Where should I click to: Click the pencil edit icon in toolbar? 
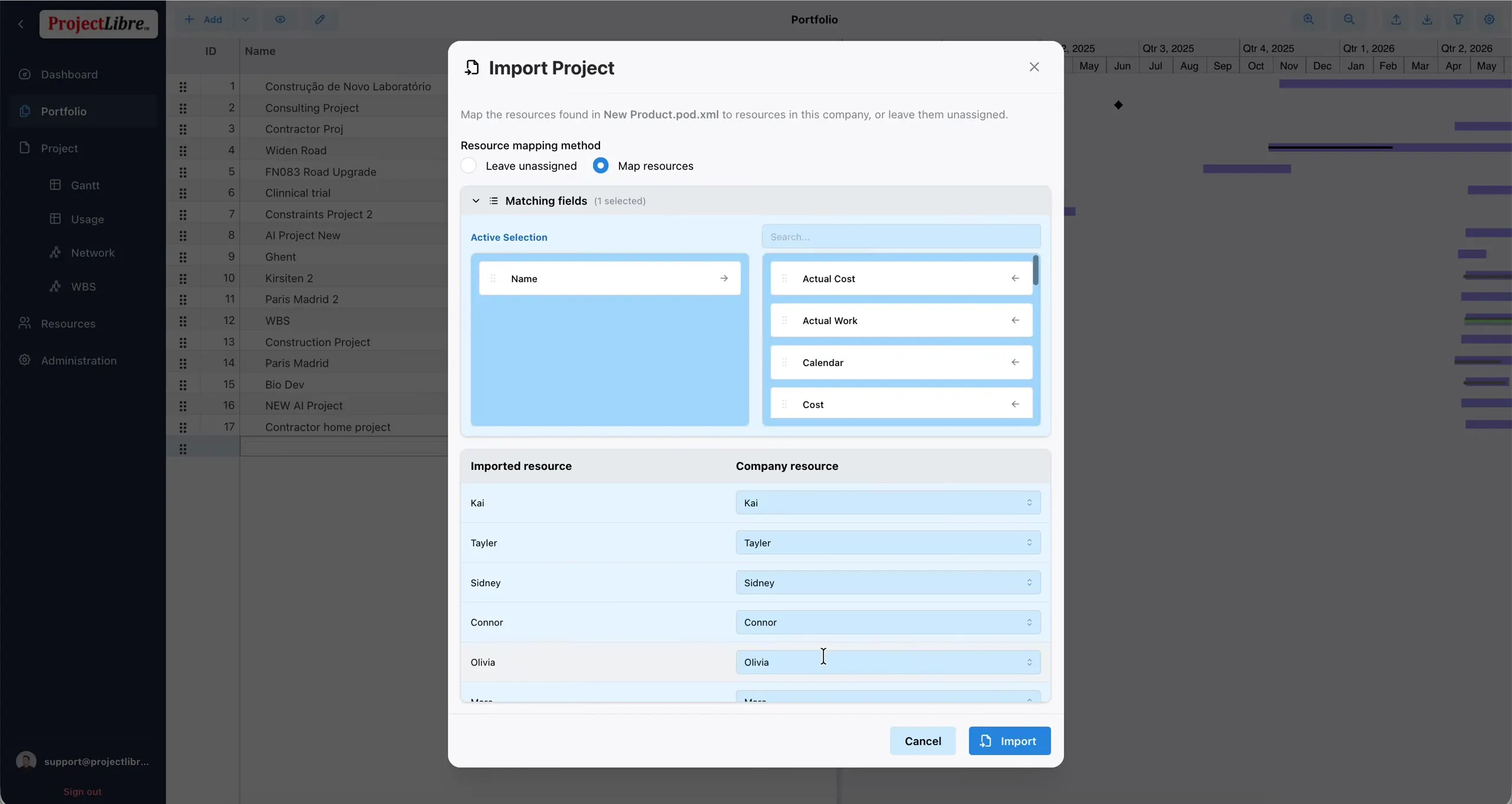[320, 19]
